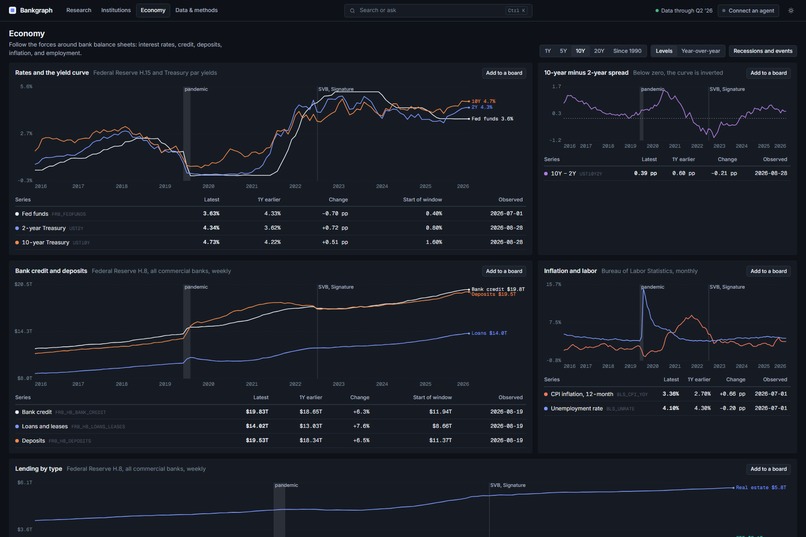
Task: Click the Fed funds white series dot
Action: 17,214
